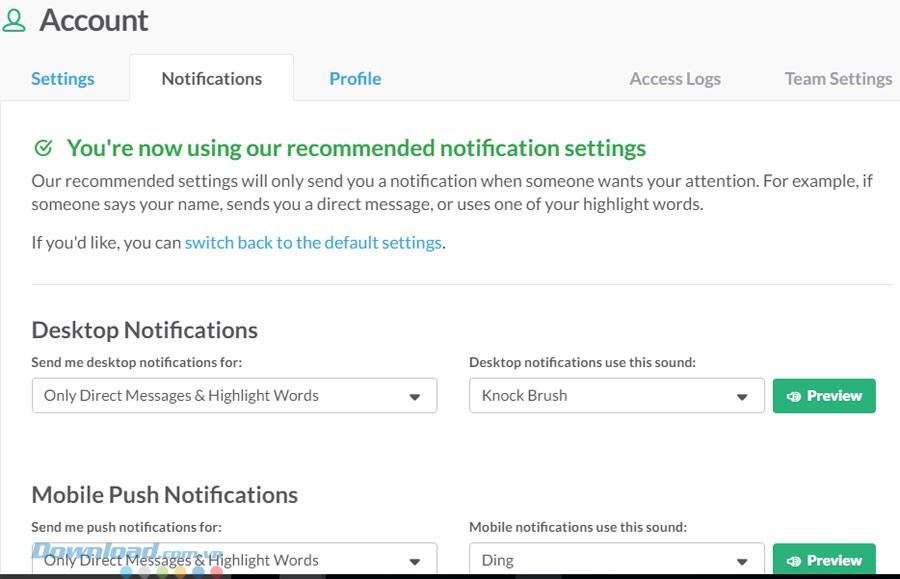Preview the Knock Brush desktop sound
Screen dimensions: 900x579
pos(824,395)
